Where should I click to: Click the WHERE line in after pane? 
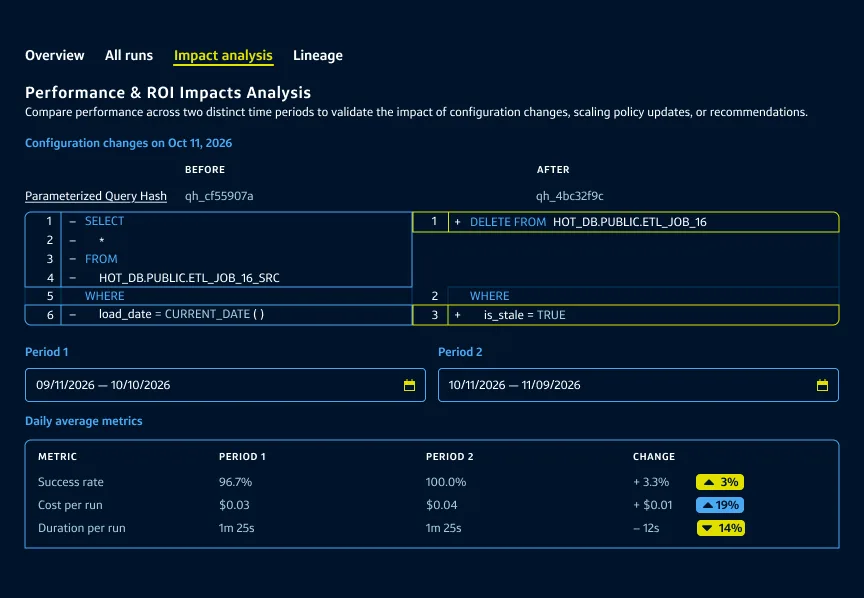click(625, 296)
